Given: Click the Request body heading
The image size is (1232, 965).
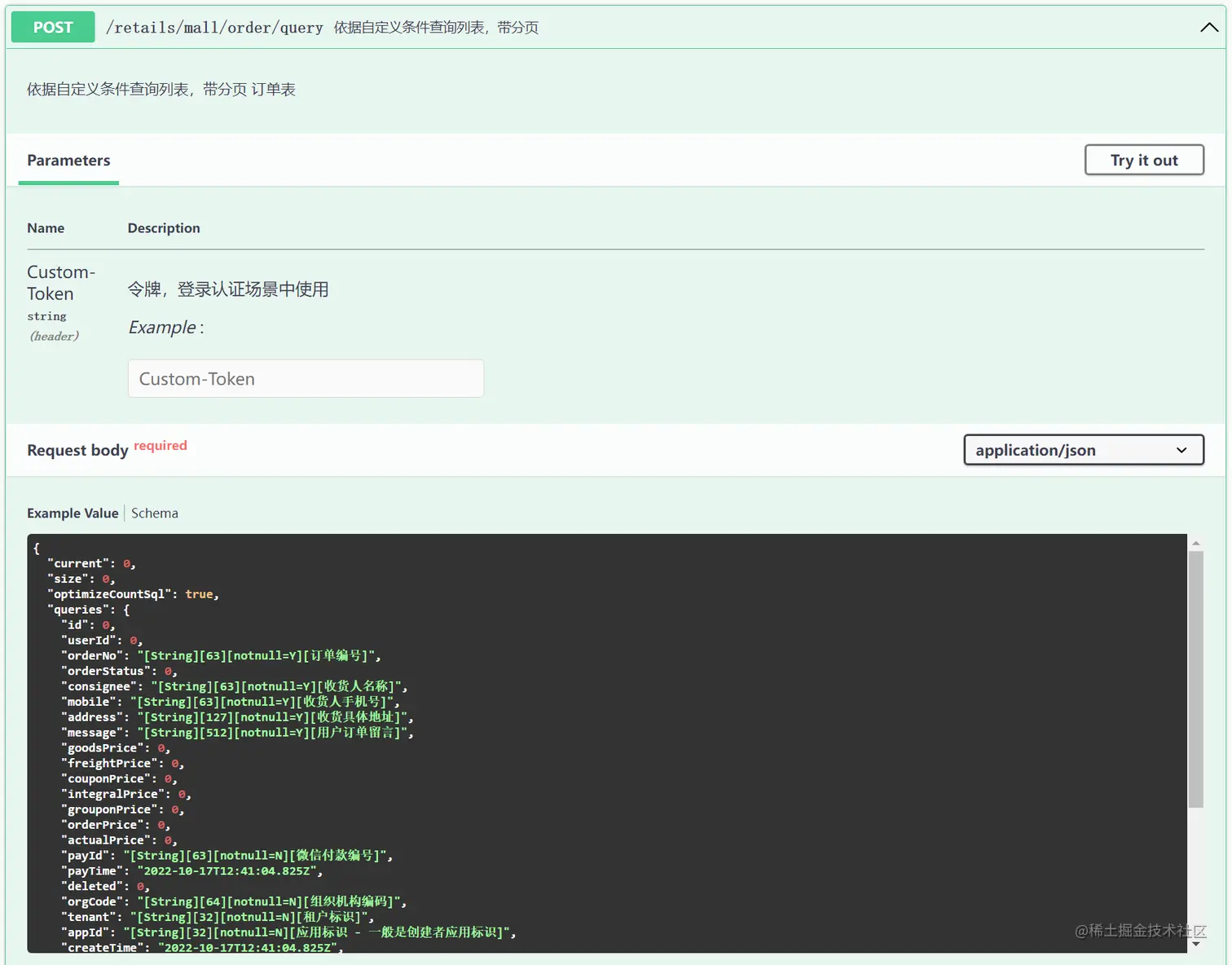Looking at the screenshot, I should tap(77, 450).
